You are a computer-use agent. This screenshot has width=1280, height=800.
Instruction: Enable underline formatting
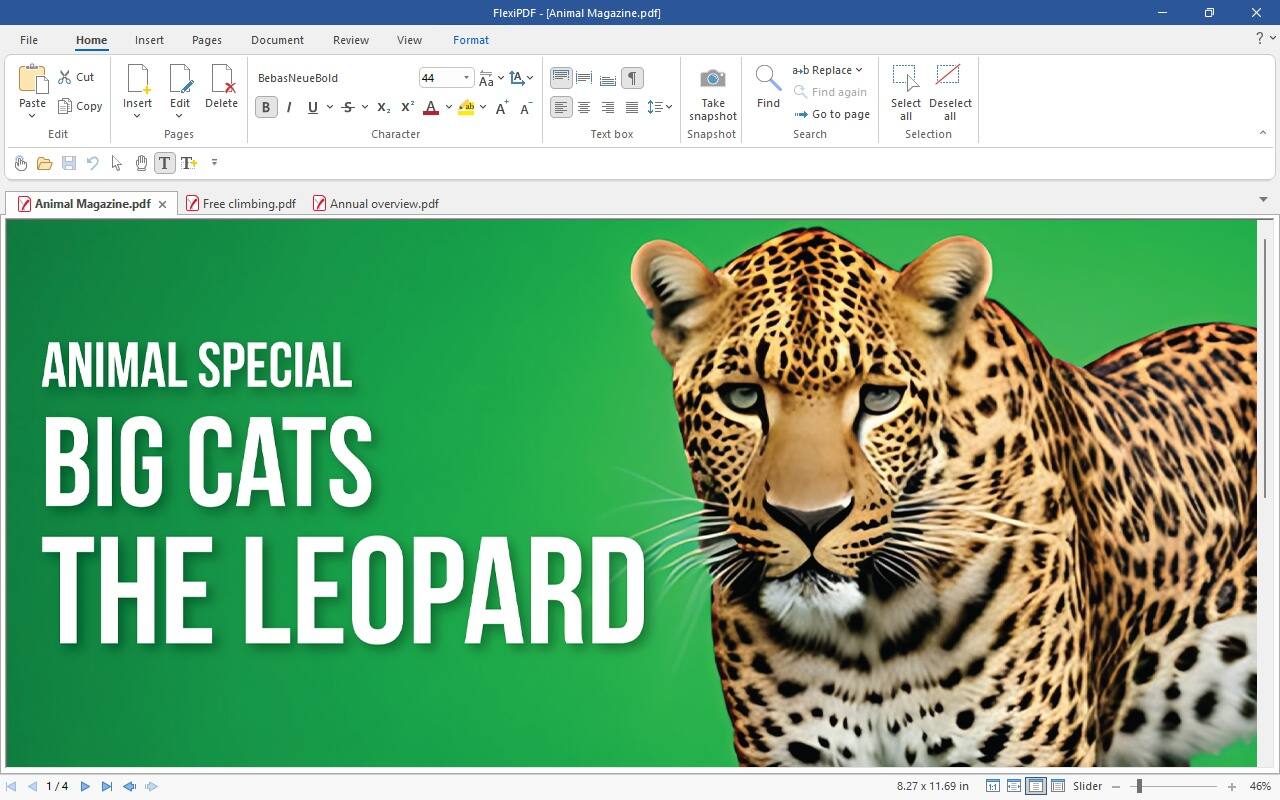313,107
